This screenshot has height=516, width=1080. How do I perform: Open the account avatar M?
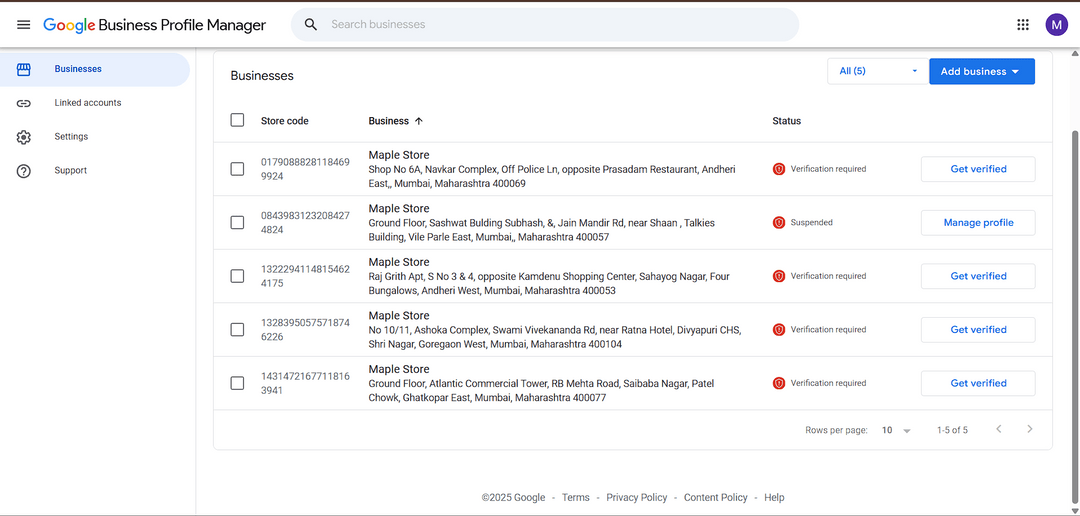[x=1056, y=25]
